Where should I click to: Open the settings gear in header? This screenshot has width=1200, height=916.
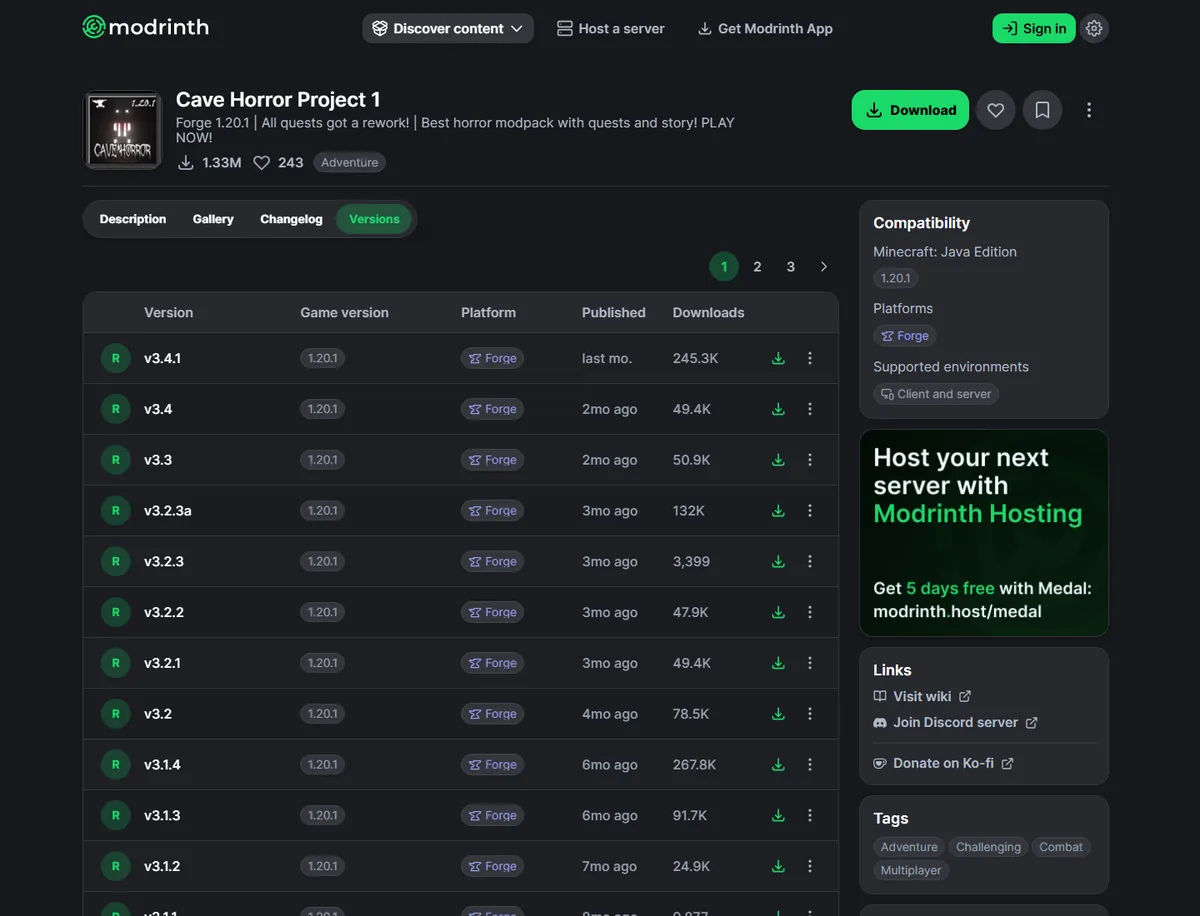point(1094,28)
